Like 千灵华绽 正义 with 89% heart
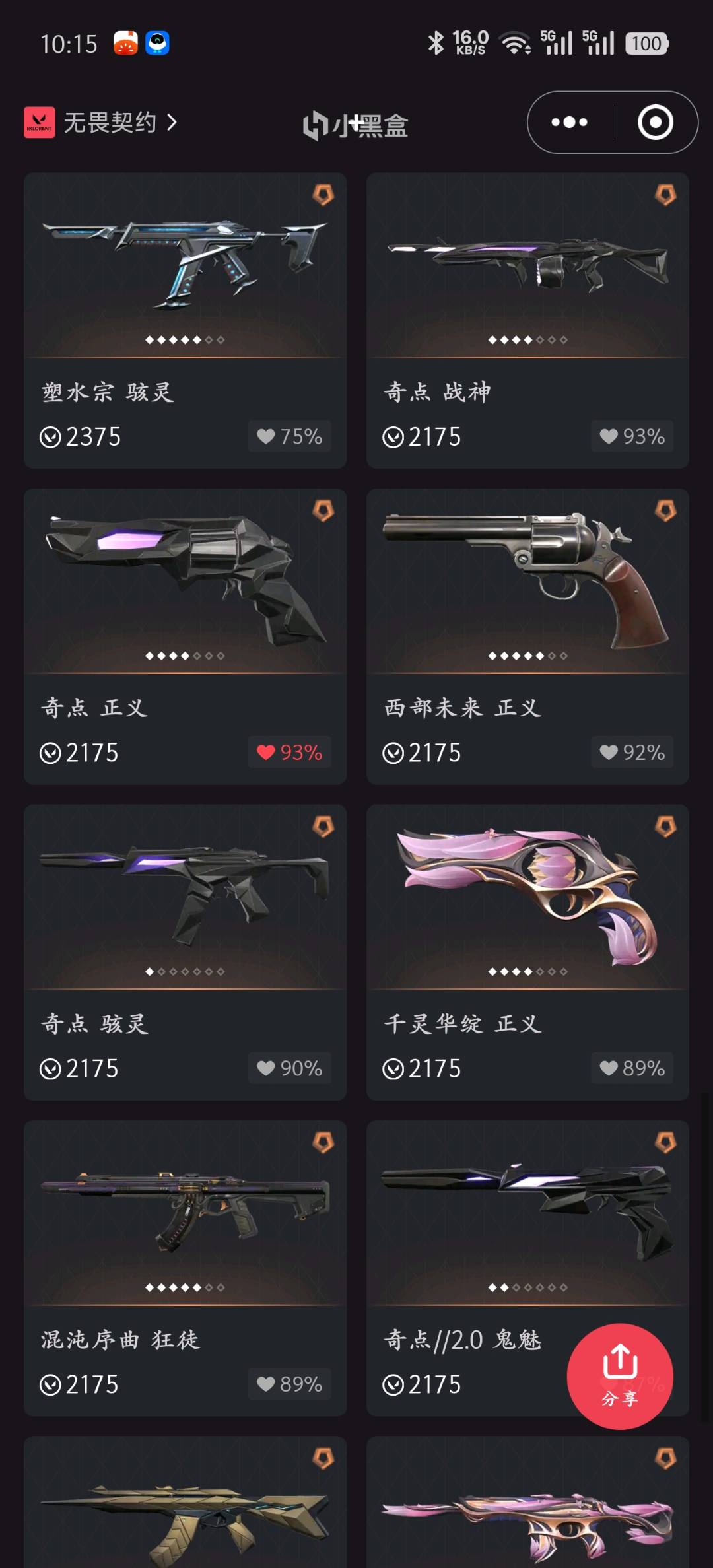The width and height of the screenshot is (713, 1568). (632, 1068)
